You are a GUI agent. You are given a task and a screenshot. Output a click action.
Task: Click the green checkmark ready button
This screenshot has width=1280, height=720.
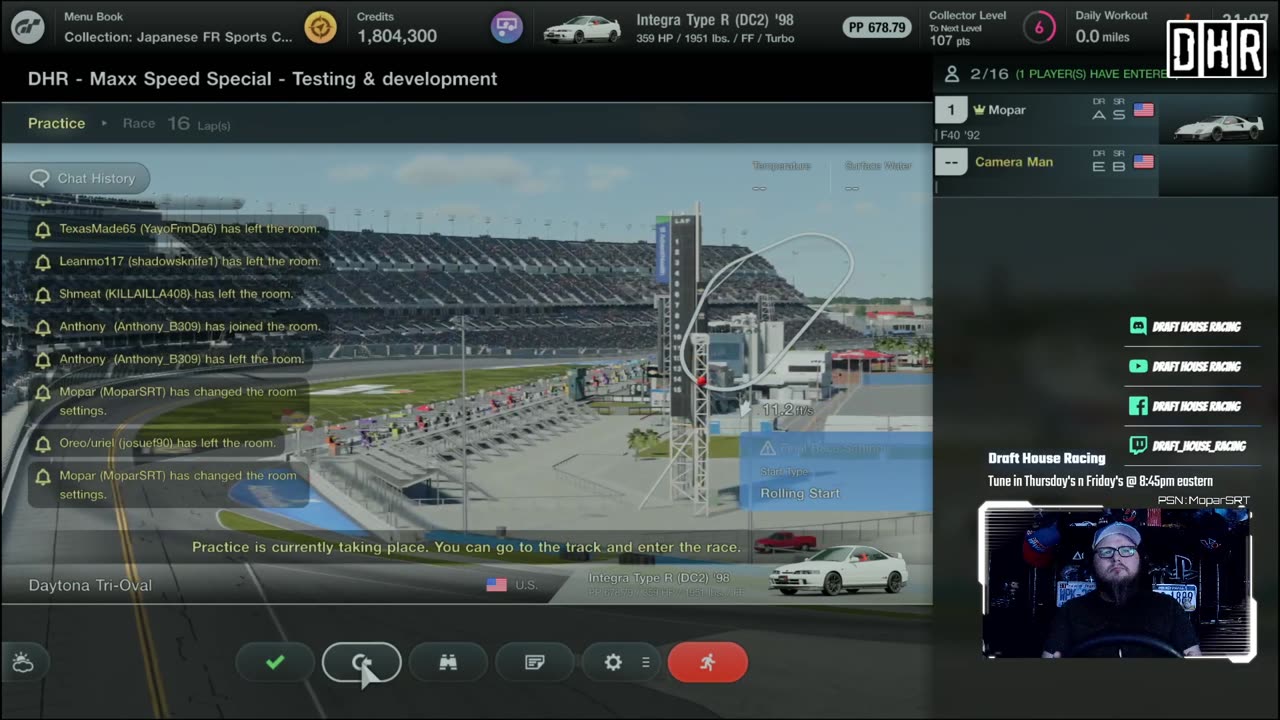click(x=275, y=662)
